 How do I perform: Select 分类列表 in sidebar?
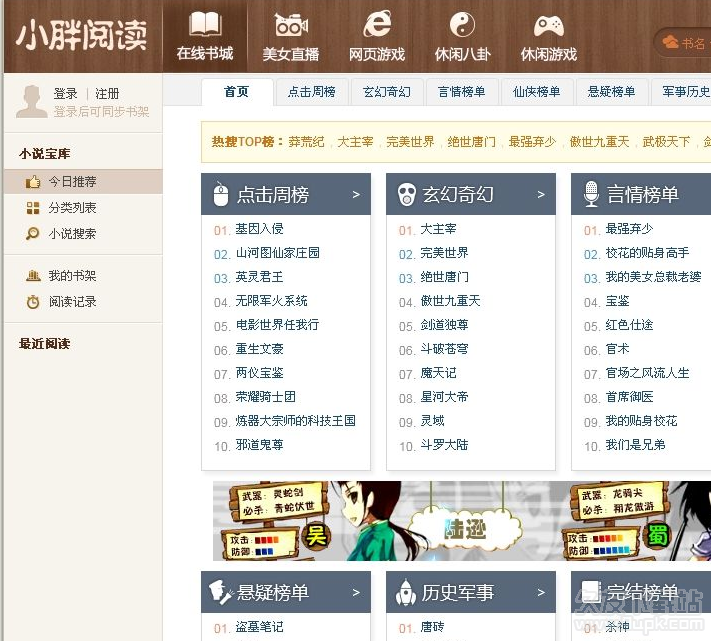83,208
